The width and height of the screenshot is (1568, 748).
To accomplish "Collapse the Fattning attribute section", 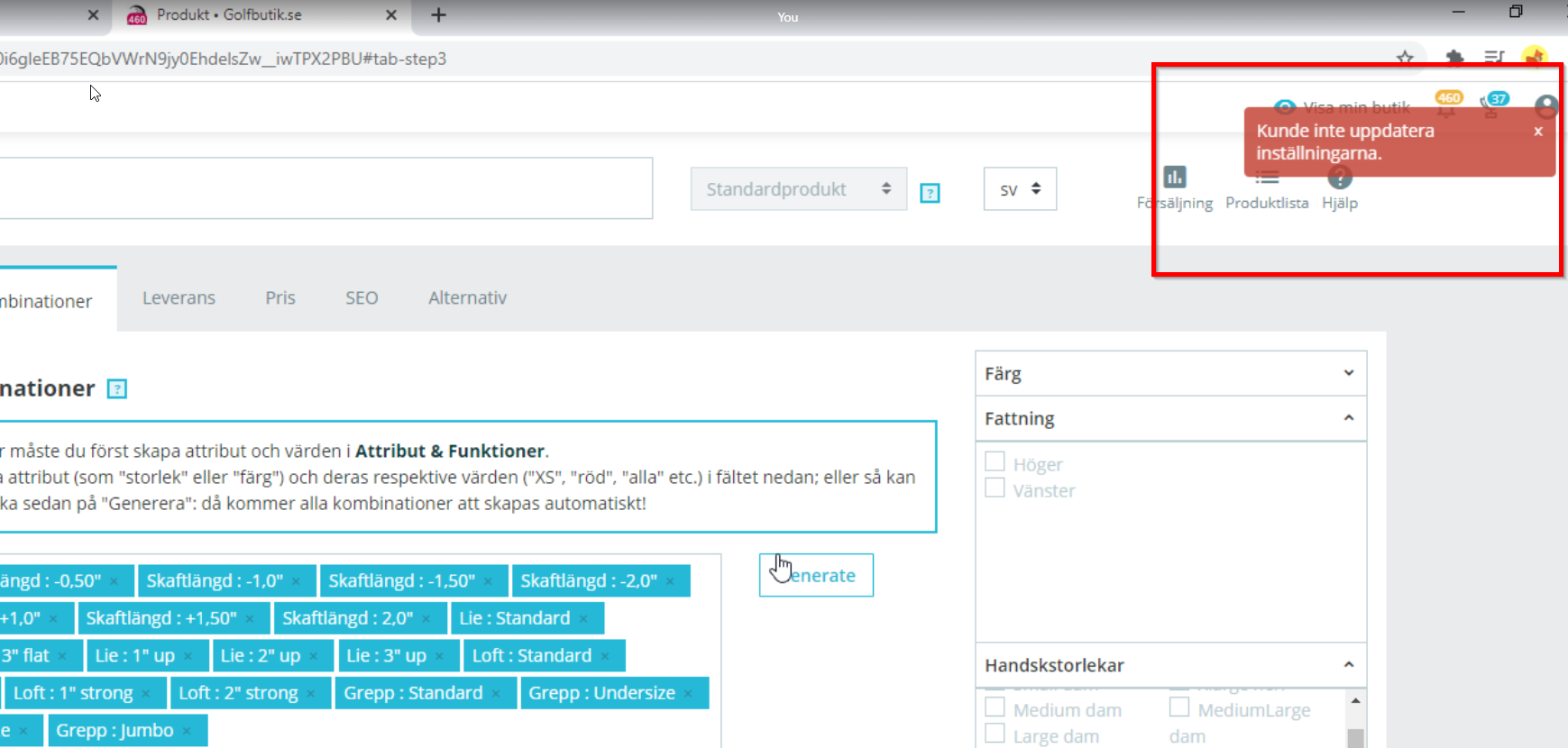I will pyautogui.click(x=1171, y=418).
